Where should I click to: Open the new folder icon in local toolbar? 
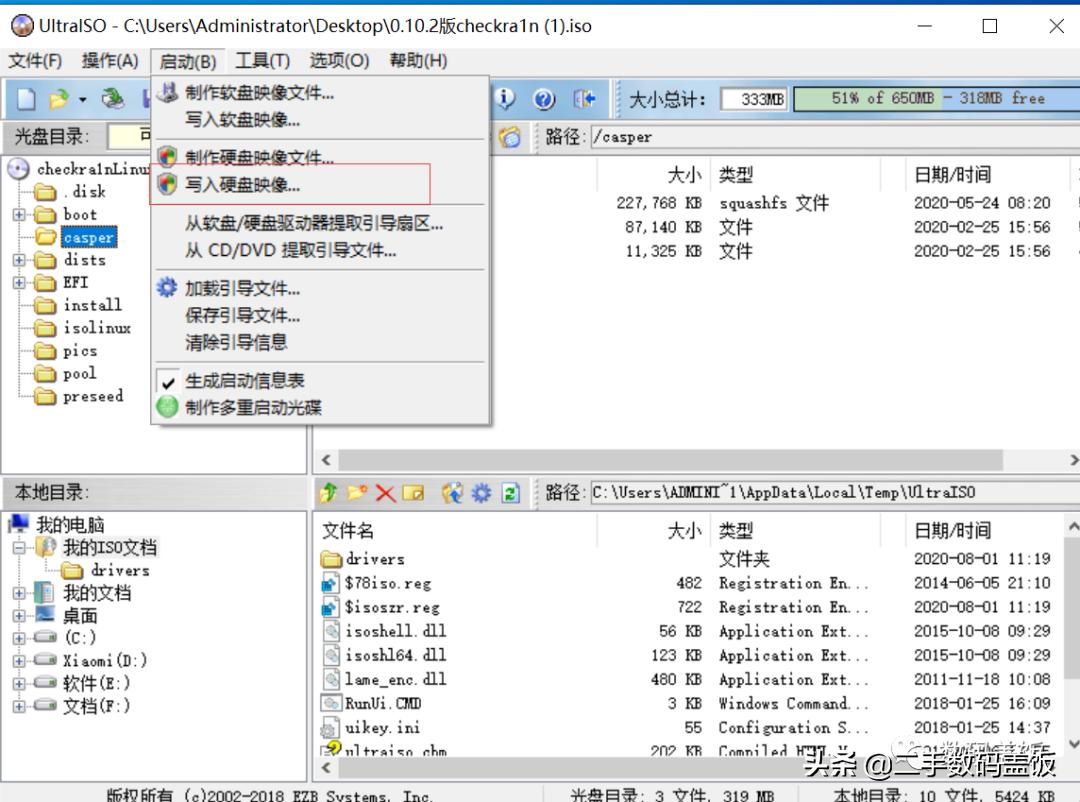point(357,492)
